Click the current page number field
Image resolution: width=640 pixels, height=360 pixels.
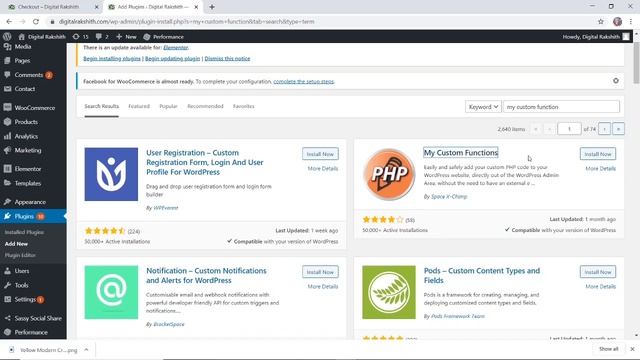(x=569, y=129)
